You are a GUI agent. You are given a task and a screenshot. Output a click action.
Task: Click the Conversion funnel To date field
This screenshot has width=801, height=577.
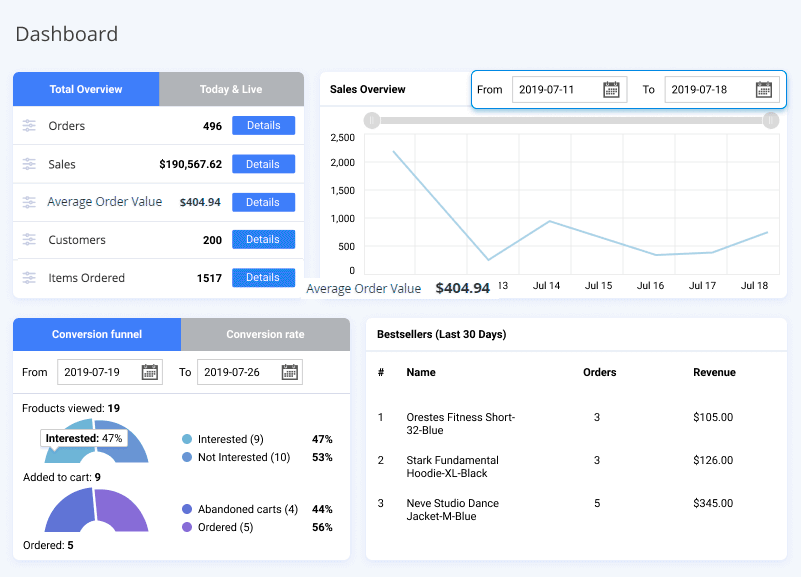pyautogui.click(x=237, y=372)
